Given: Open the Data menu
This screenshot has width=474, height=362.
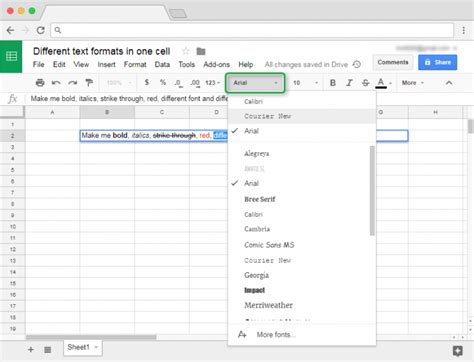Looking at the screenshot, I should point(162,64).
